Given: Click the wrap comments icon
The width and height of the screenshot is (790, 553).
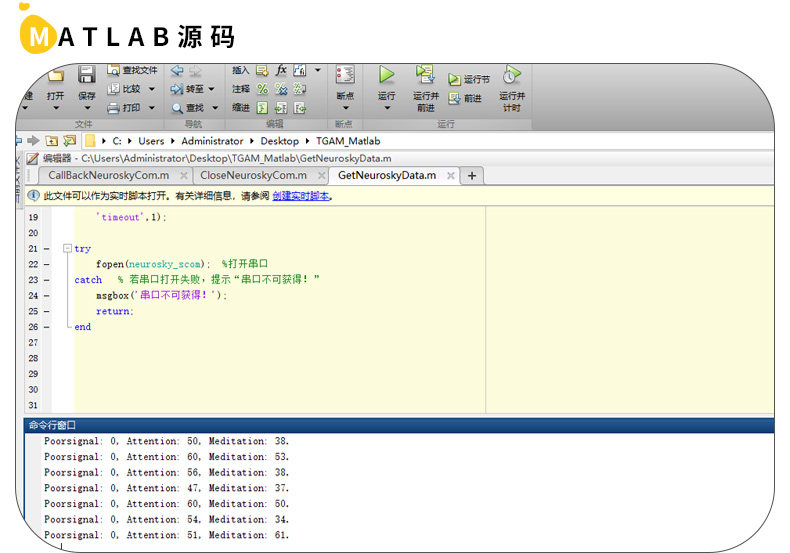Looking at the screenshot, I should [x=300, y=89].
